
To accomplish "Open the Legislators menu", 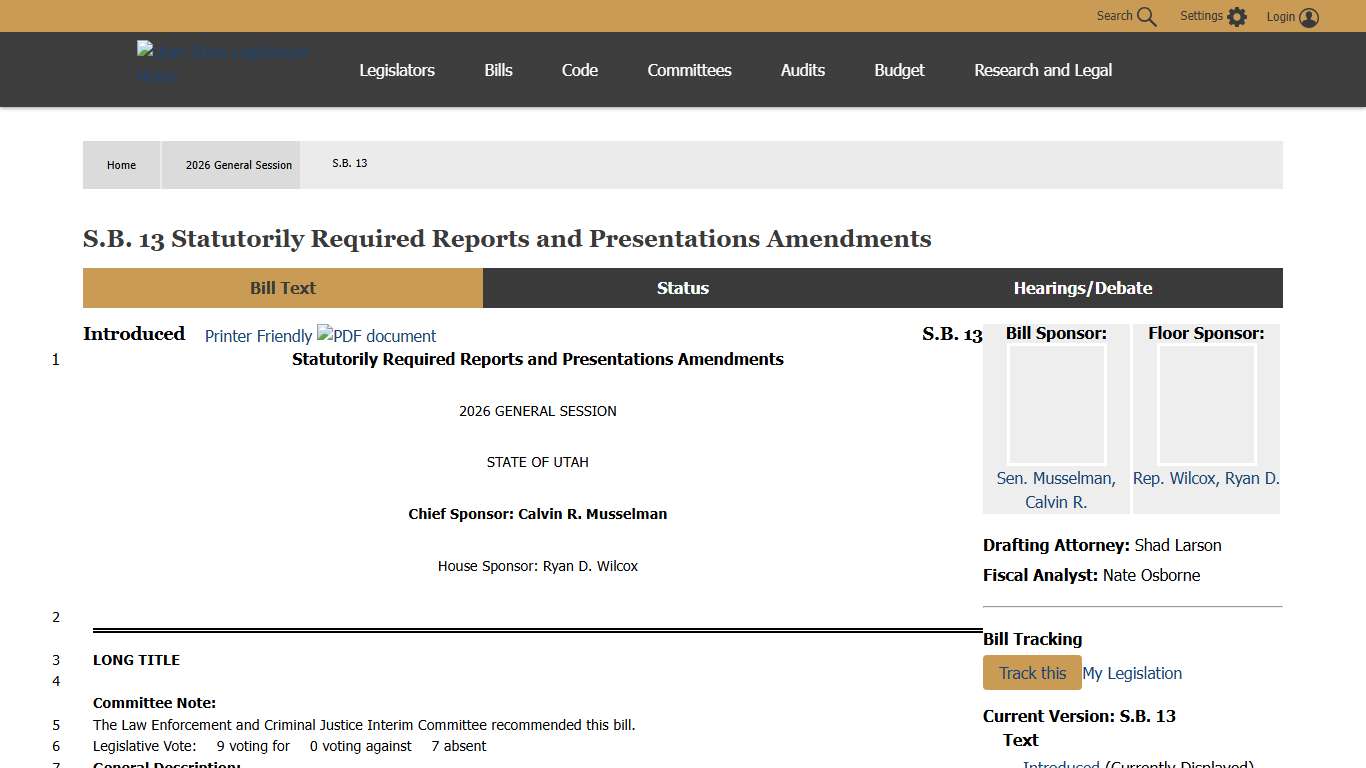I will pyautogui.click(x=397, y=70).
